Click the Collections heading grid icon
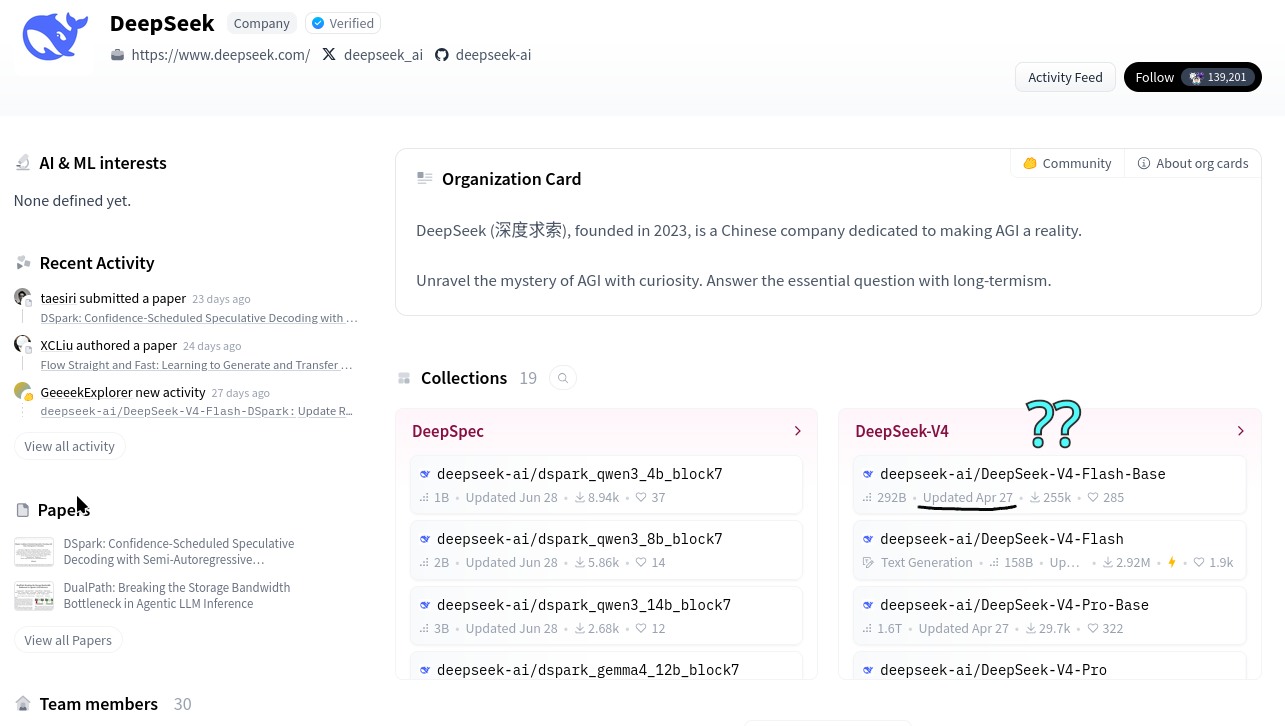 point(404,378)
